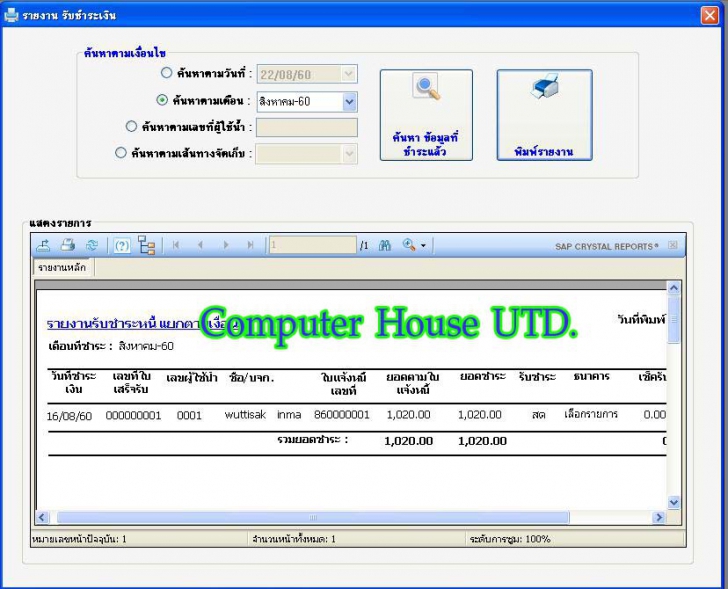Click name wuttisak in report
This screenshot has height=589, width=728.
(x=245, y=414)
